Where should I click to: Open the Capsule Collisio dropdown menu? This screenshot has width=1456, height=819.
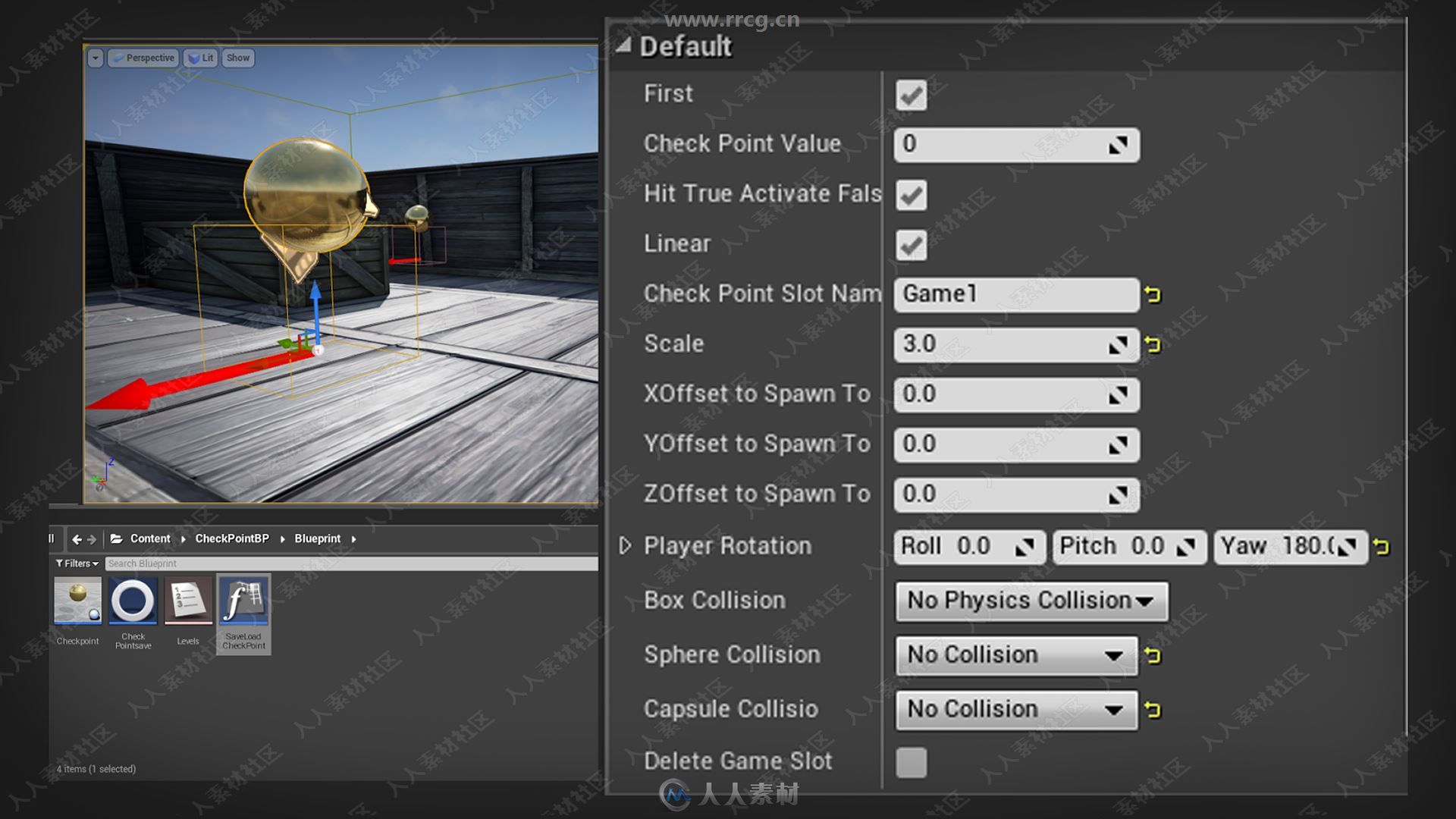coord(1014,709)
